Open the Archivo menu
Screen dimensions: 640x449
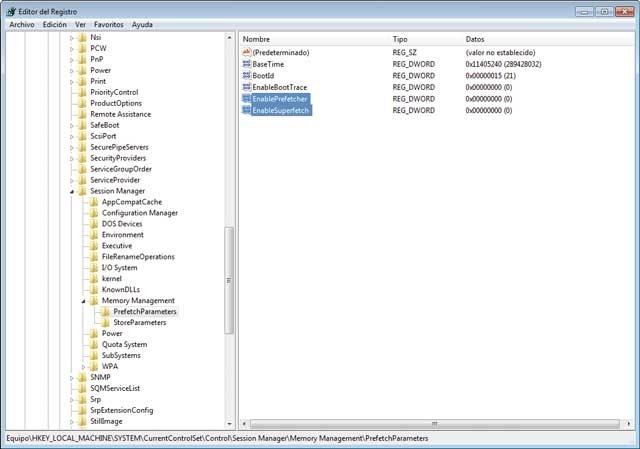(22, 24)
